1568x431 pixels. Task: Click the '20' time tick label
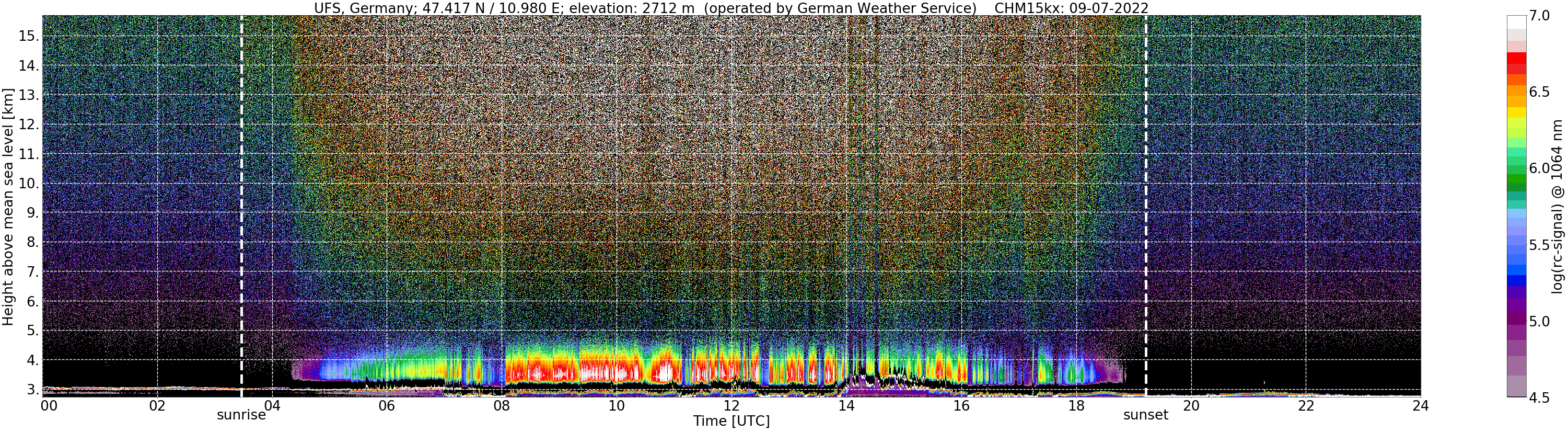tap(1191, 406)
